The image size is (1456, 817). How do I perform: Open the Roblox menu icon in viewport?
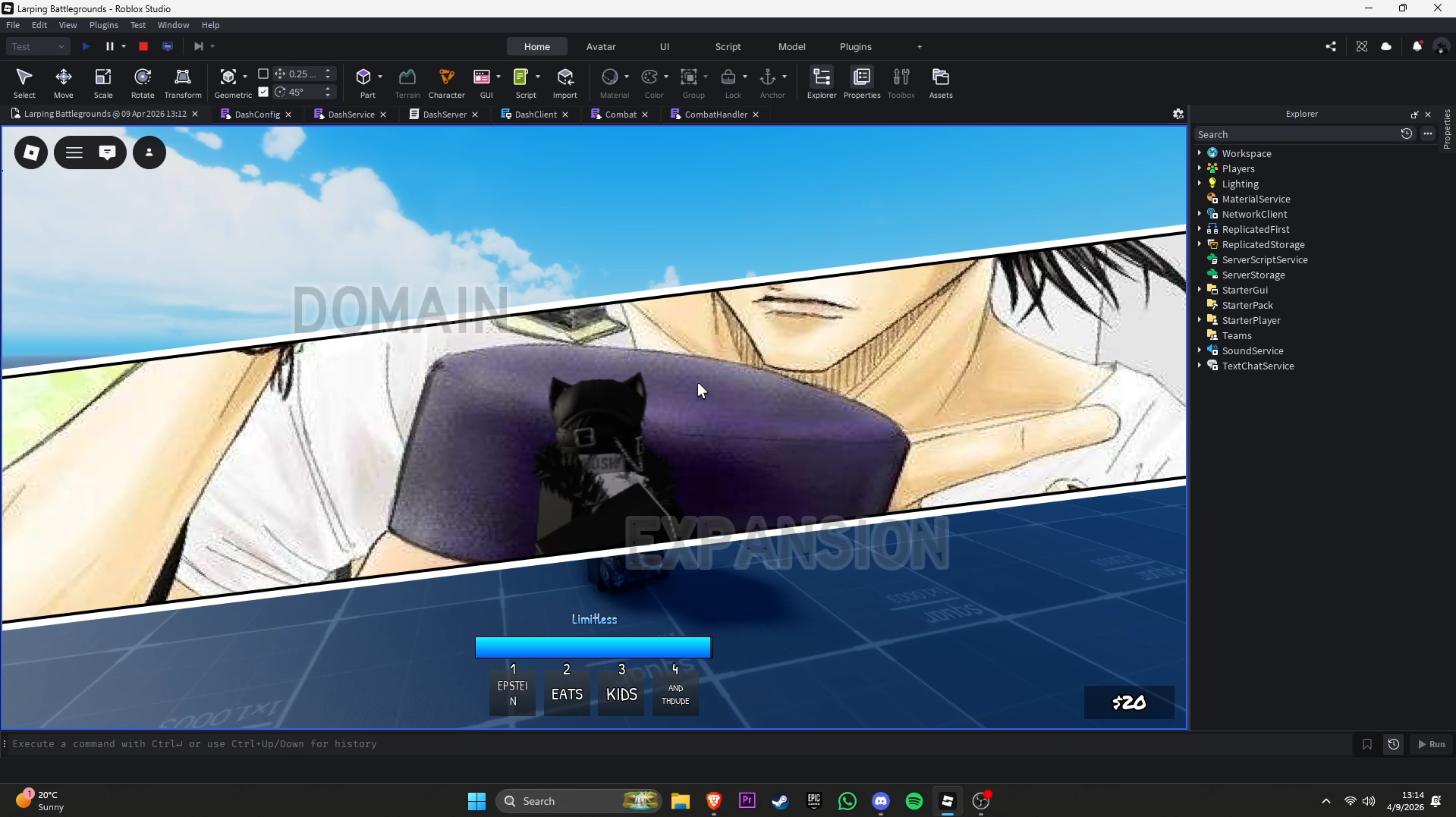[x=31, y=152]
